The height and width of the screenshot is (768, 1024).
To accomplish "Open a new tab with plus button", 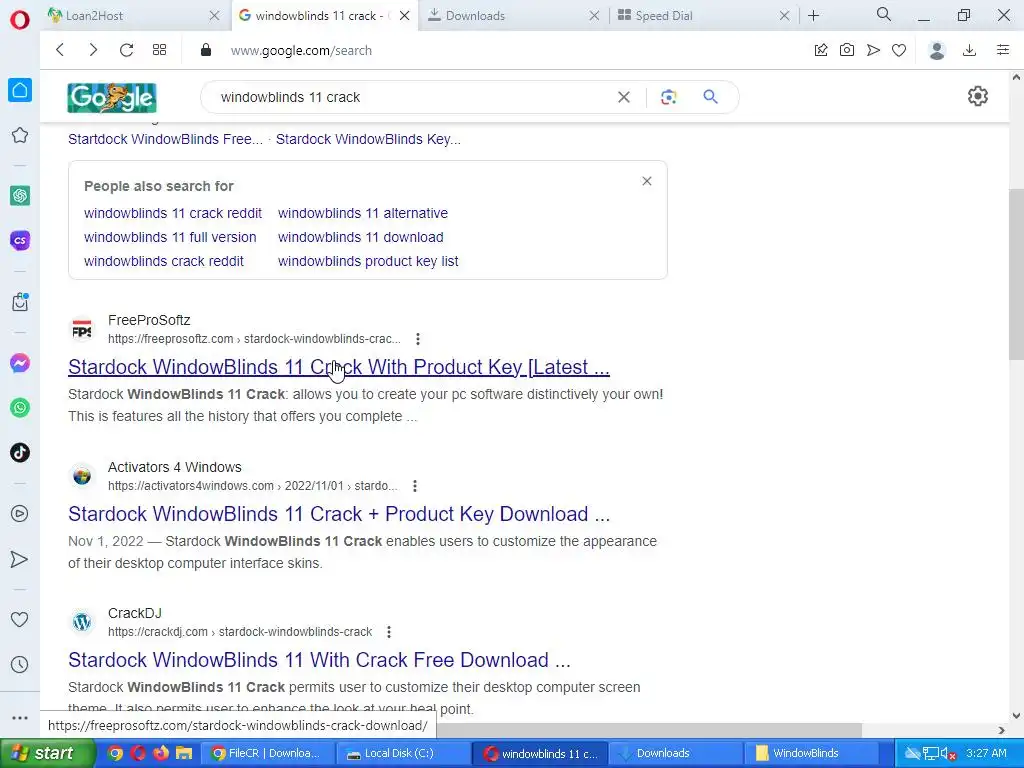I will click(x=813, y=16).
